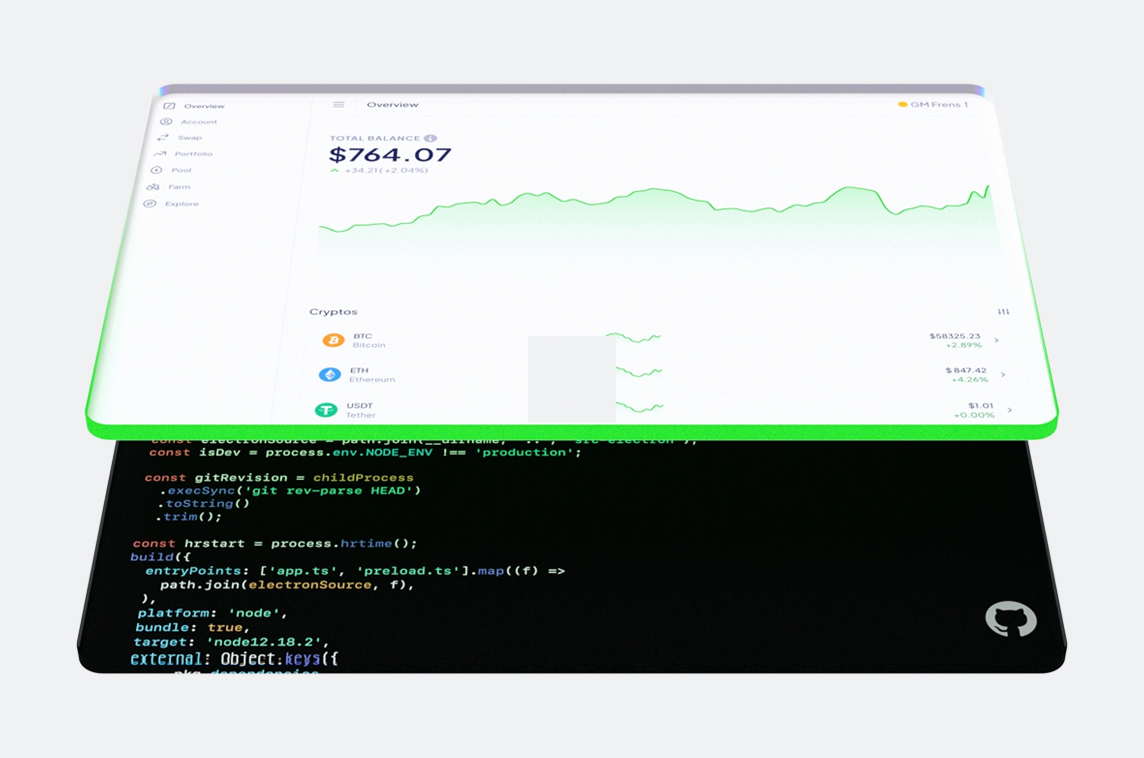The image size is (1144, 758).
Task: Click "platform: 'node'" code line
Action: point(212,613)
